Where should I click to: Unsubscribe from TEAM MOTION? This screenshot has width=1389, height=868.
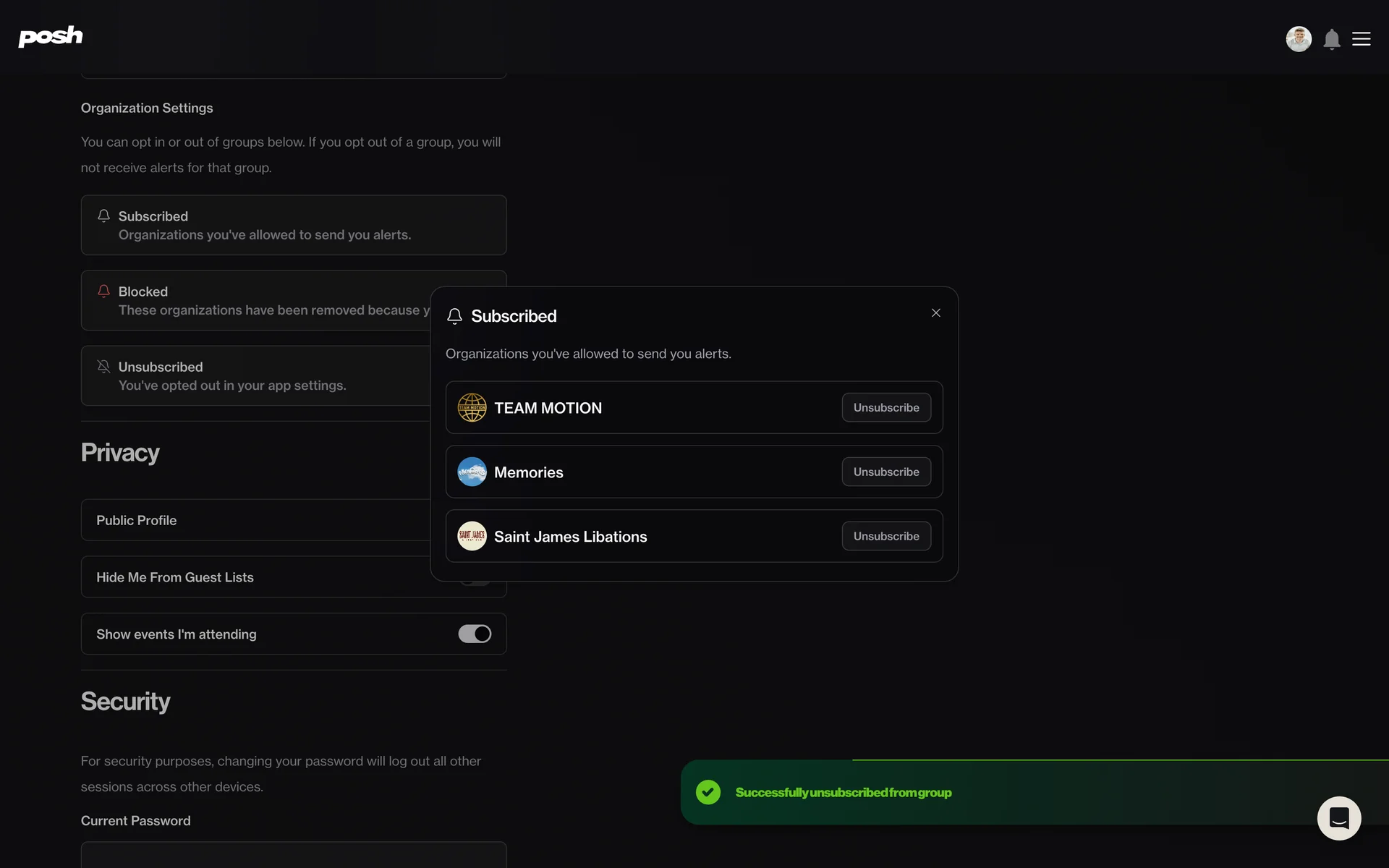point(885,408)
